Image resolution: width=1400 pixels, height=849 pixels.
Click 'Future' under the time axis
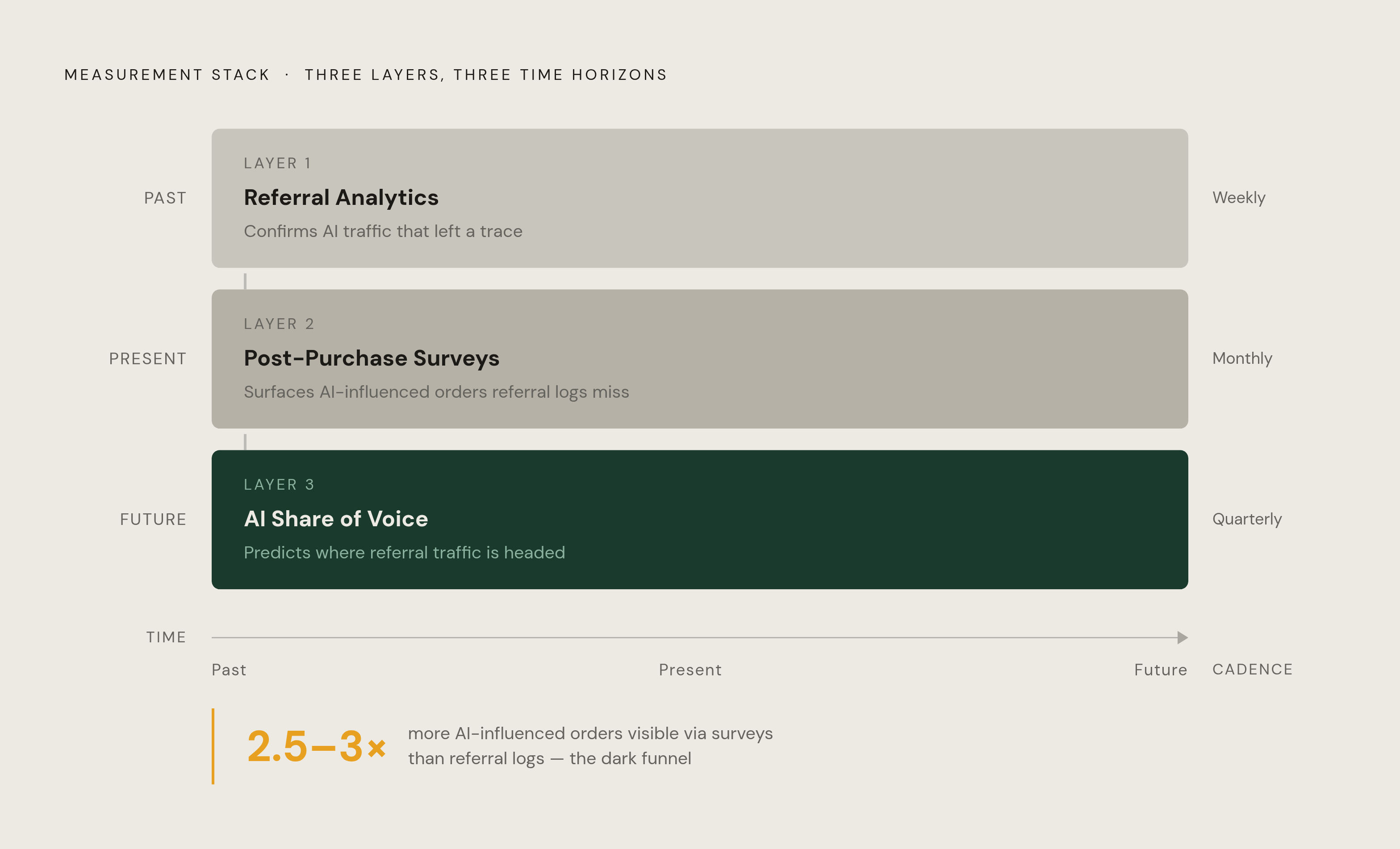coord(1161,670)
